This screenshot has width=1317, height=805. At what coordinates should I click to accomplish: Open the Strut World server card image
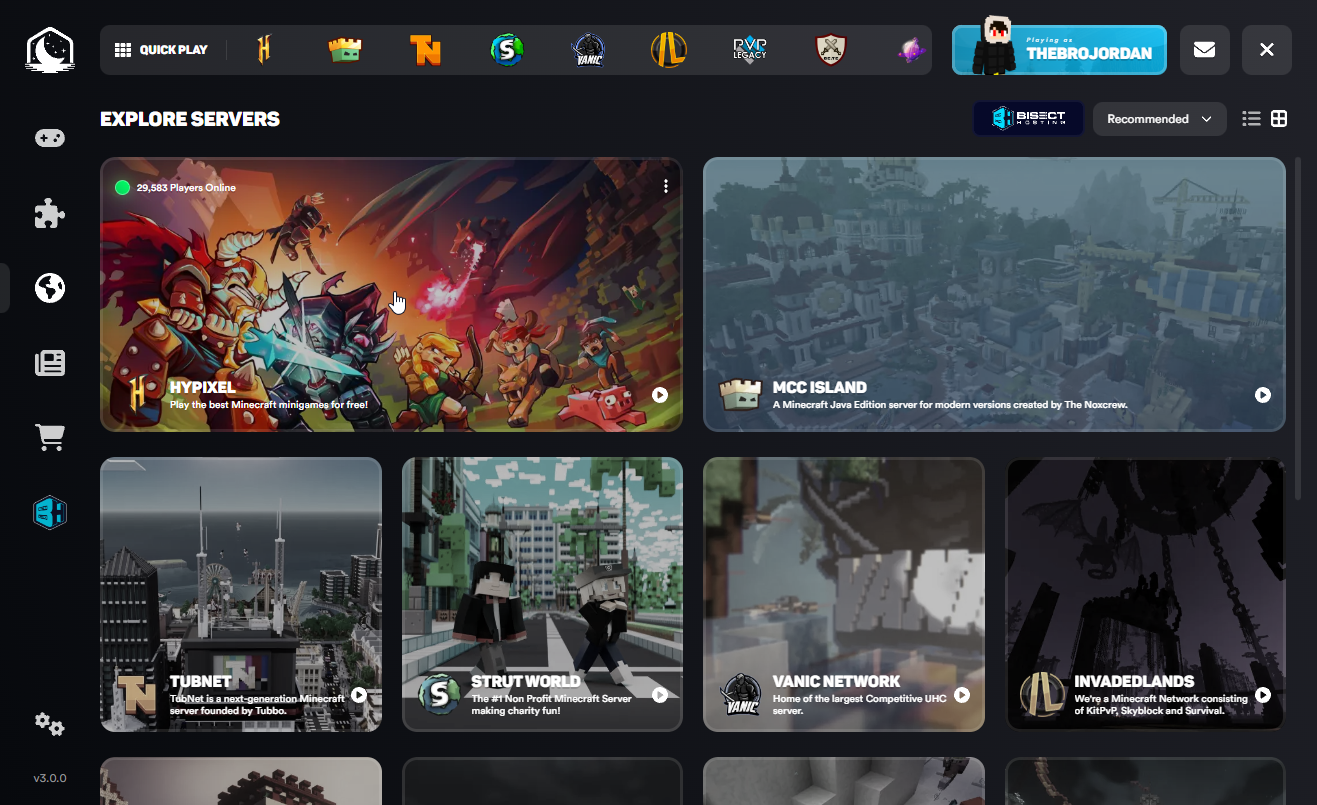click(542, 594)
